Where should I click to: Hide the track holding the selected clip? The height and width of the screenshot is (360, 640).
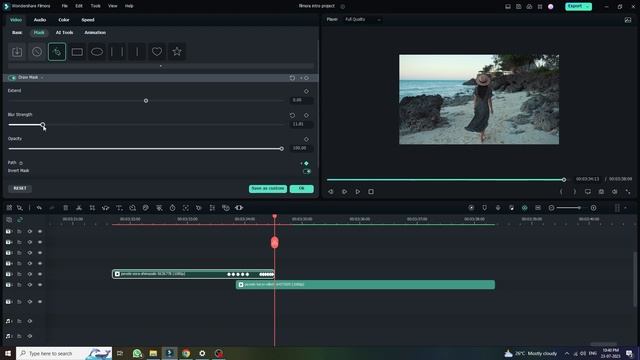40,274
